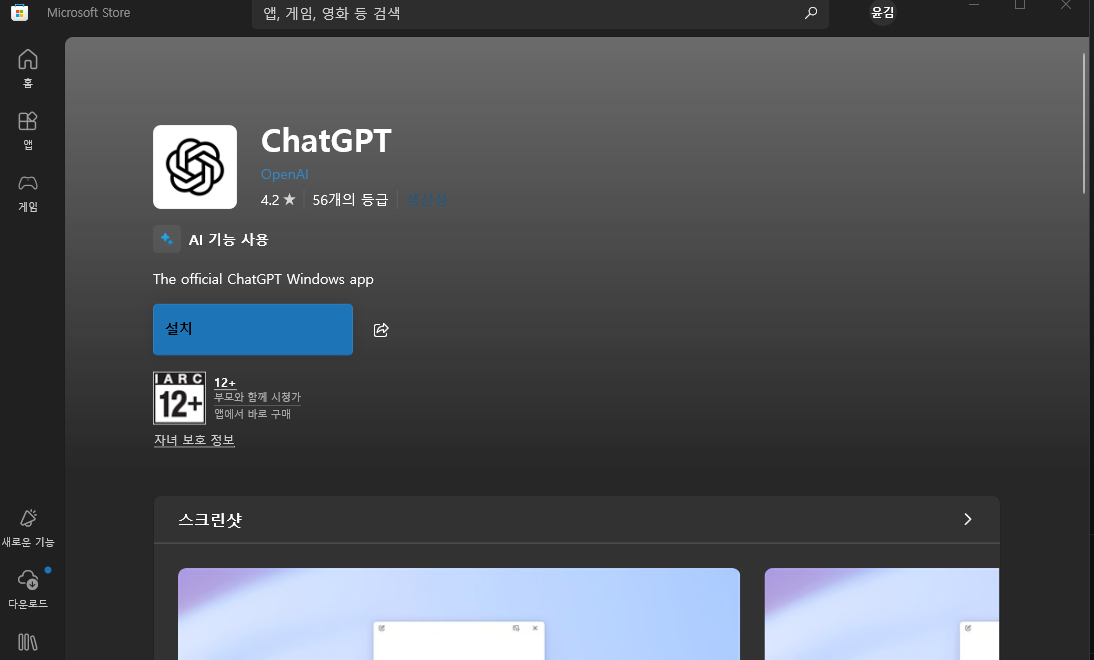Open the 56 ratings link
1094x660 pixels.
(350, 200)
